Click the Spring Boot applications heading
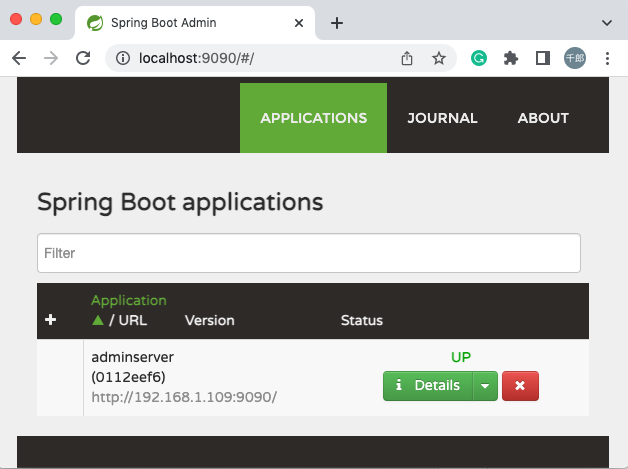The image size is (628, 469). coord(180,202)
